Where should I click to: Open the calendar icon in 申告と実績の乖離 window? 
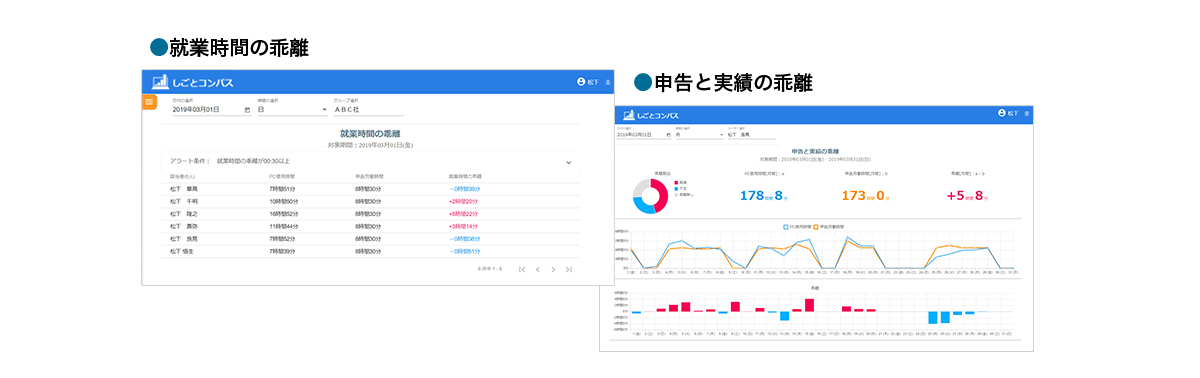tap(668, 134)
